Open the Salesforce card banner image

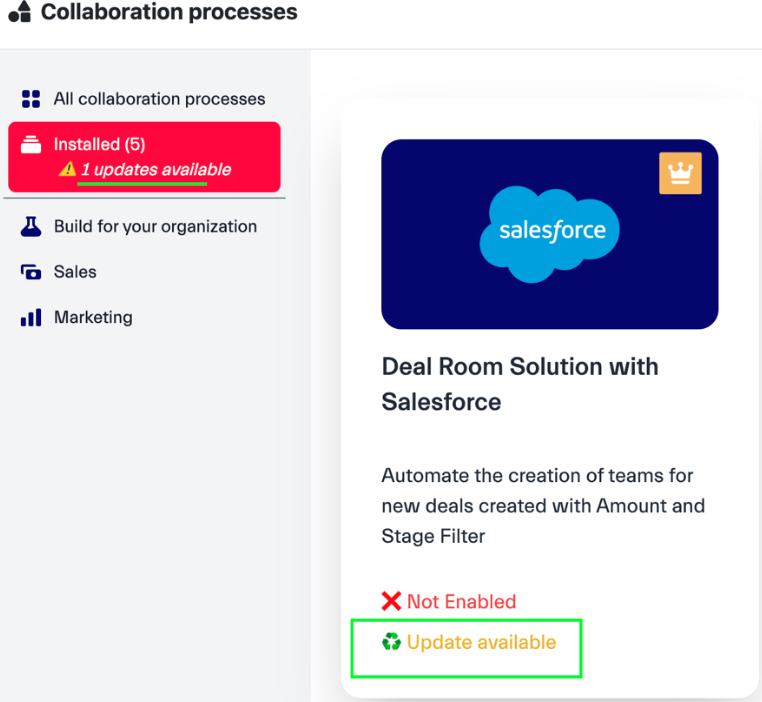pyautogui.click(x=549, y=234)
